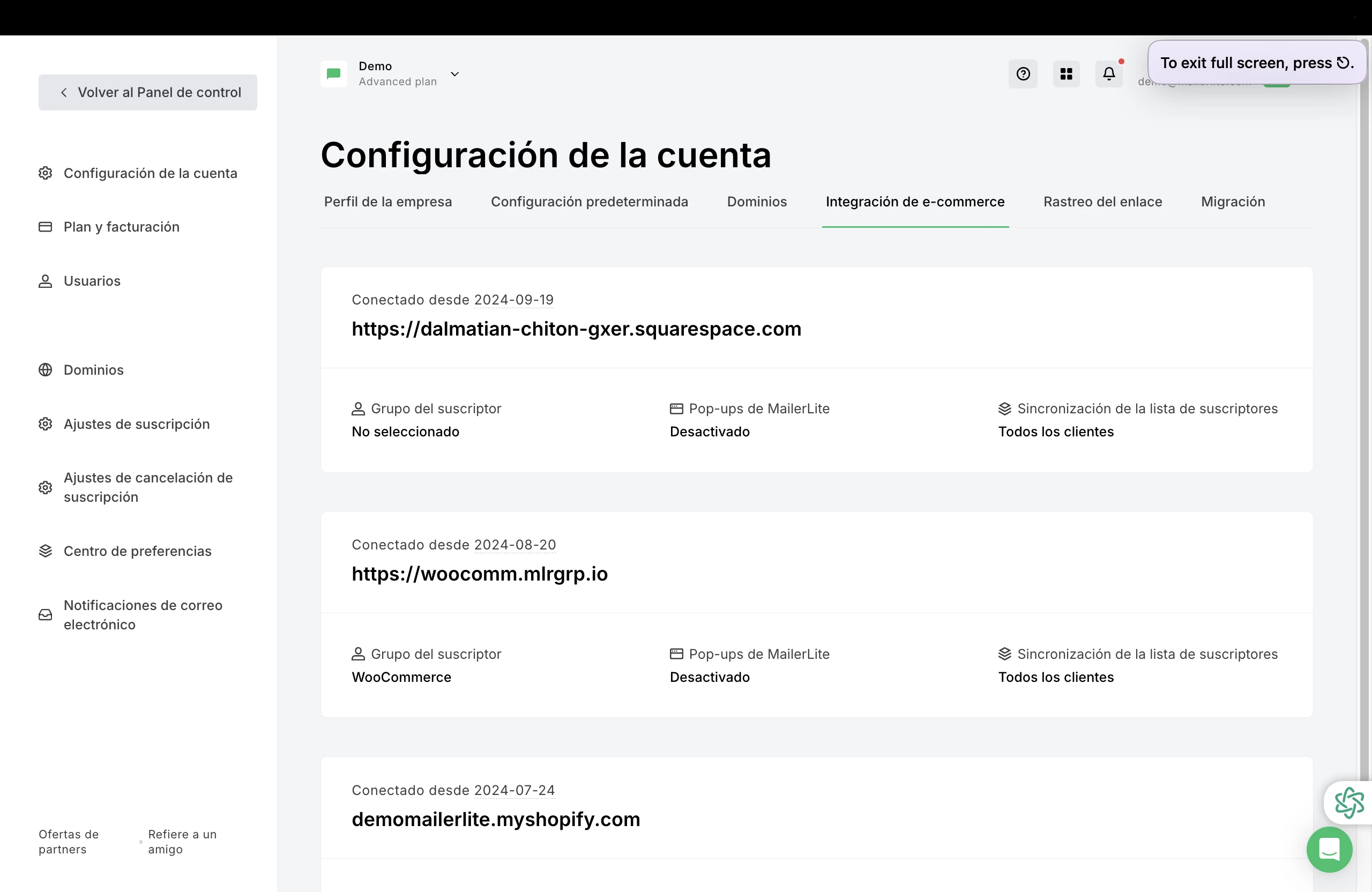Switch to the Perfil de la empresa tab
This screenshot has height=892, width=1372.
click(x=388, y=202)
